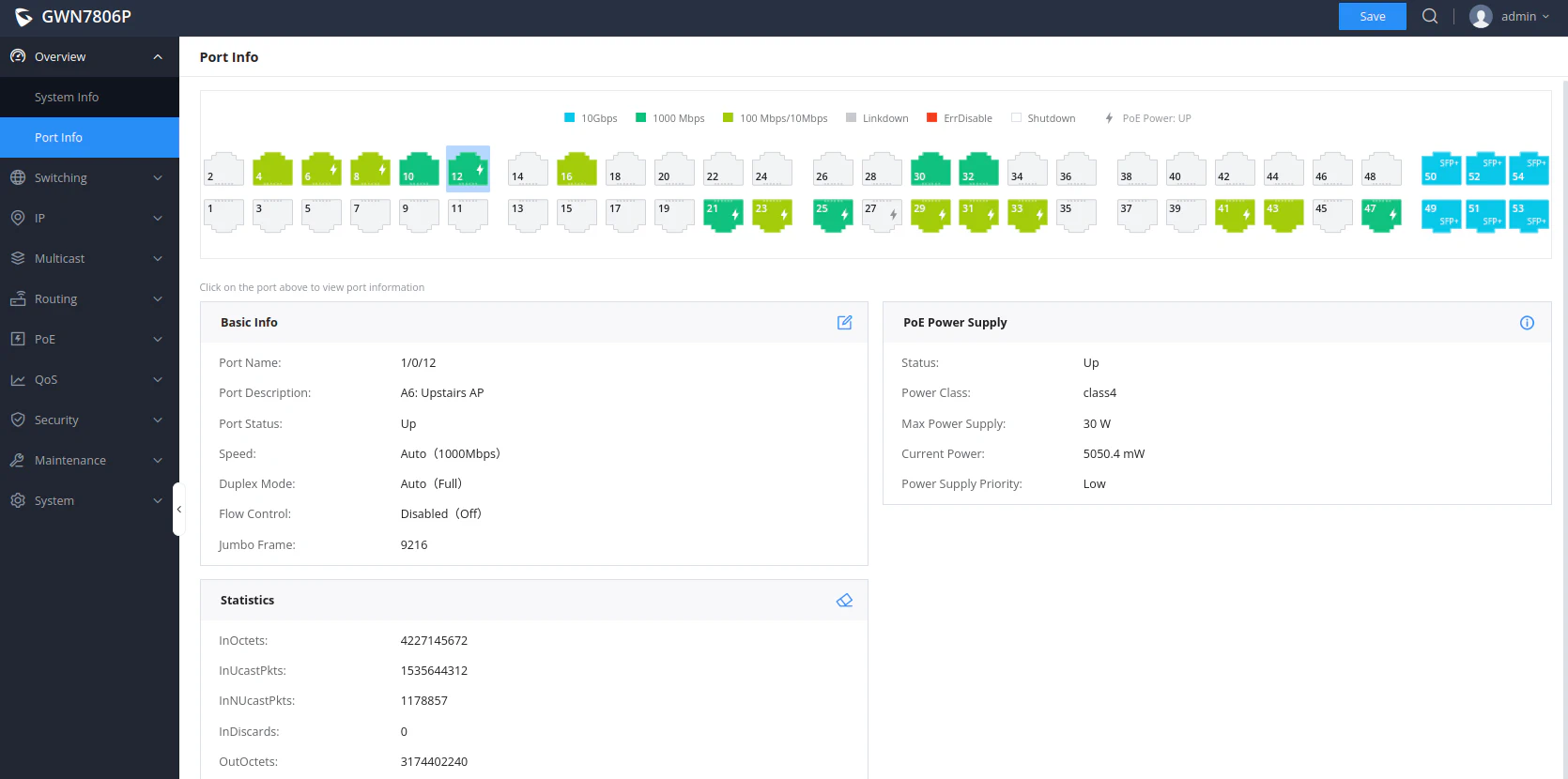Click the OutOctets value 3174402240
This screenshot has height=779, width=1568.
(434, 761)
